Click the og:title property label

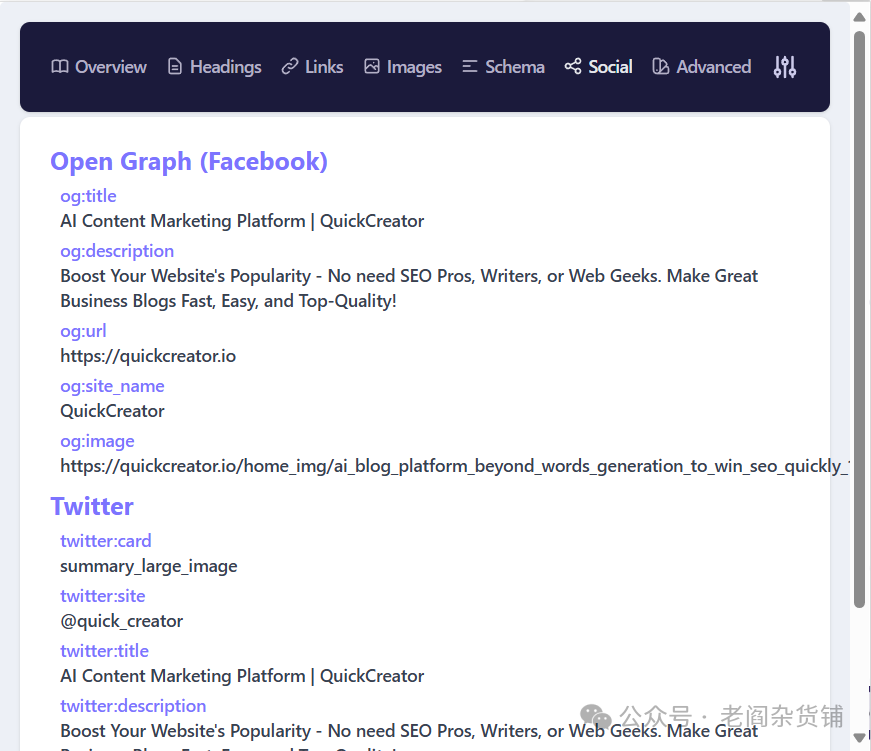click(x=88, y=196)
